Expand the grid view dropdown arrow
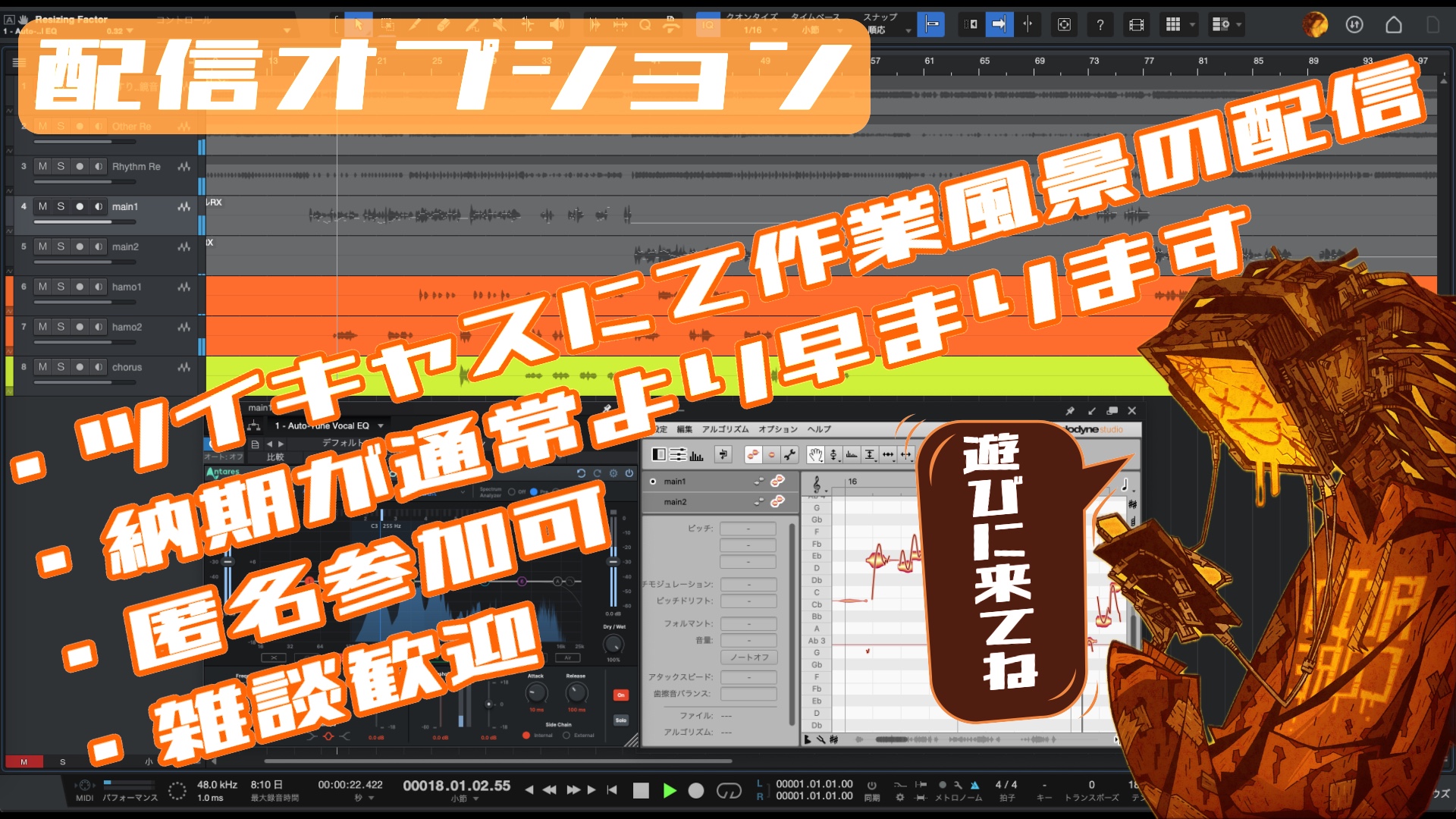1456x819 pixels. point(1192,24)
